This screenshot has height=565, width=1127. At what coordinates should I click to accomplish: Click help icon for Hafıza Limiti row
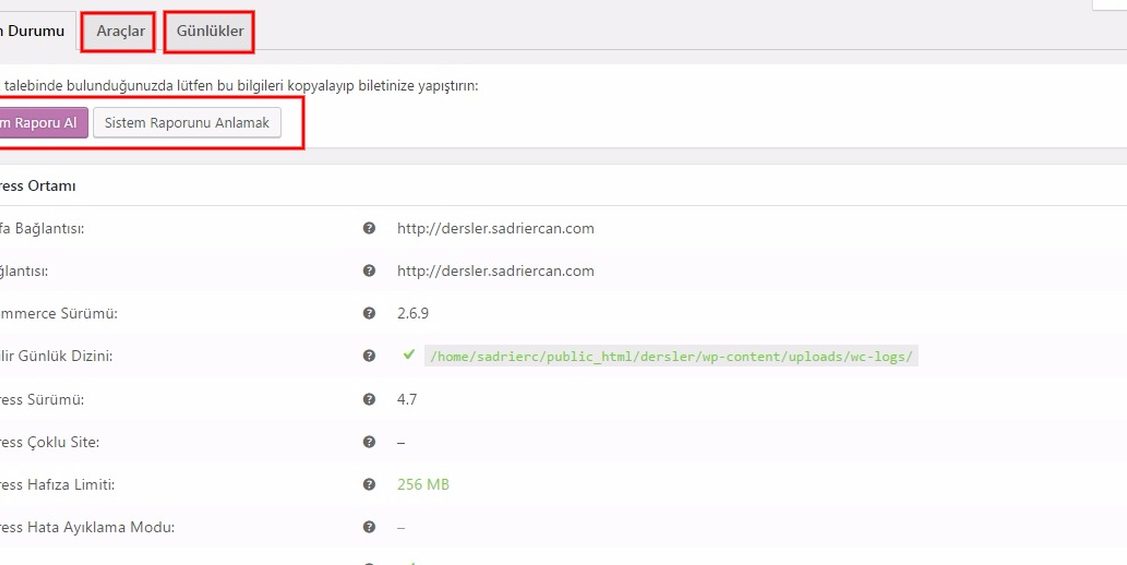point(369,484)
